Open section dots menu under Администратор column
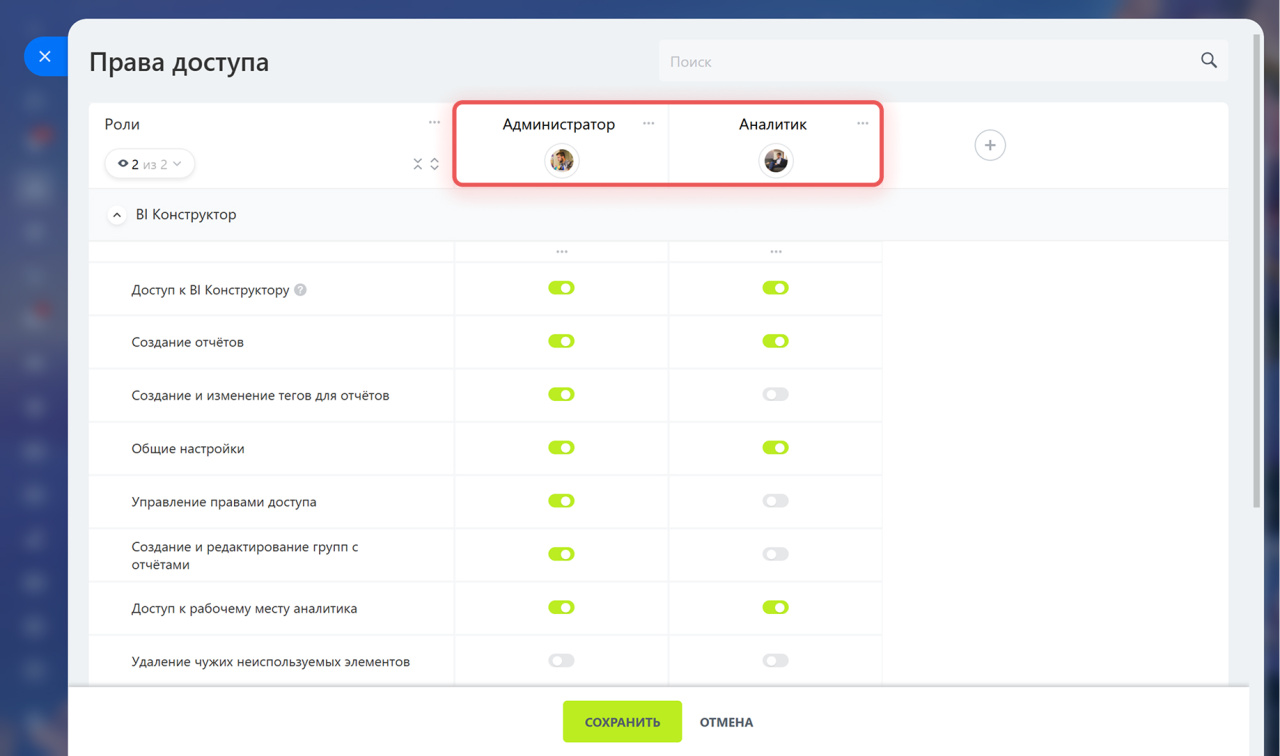This screenshot has height=756, width=1280. [x=561, y=252]
